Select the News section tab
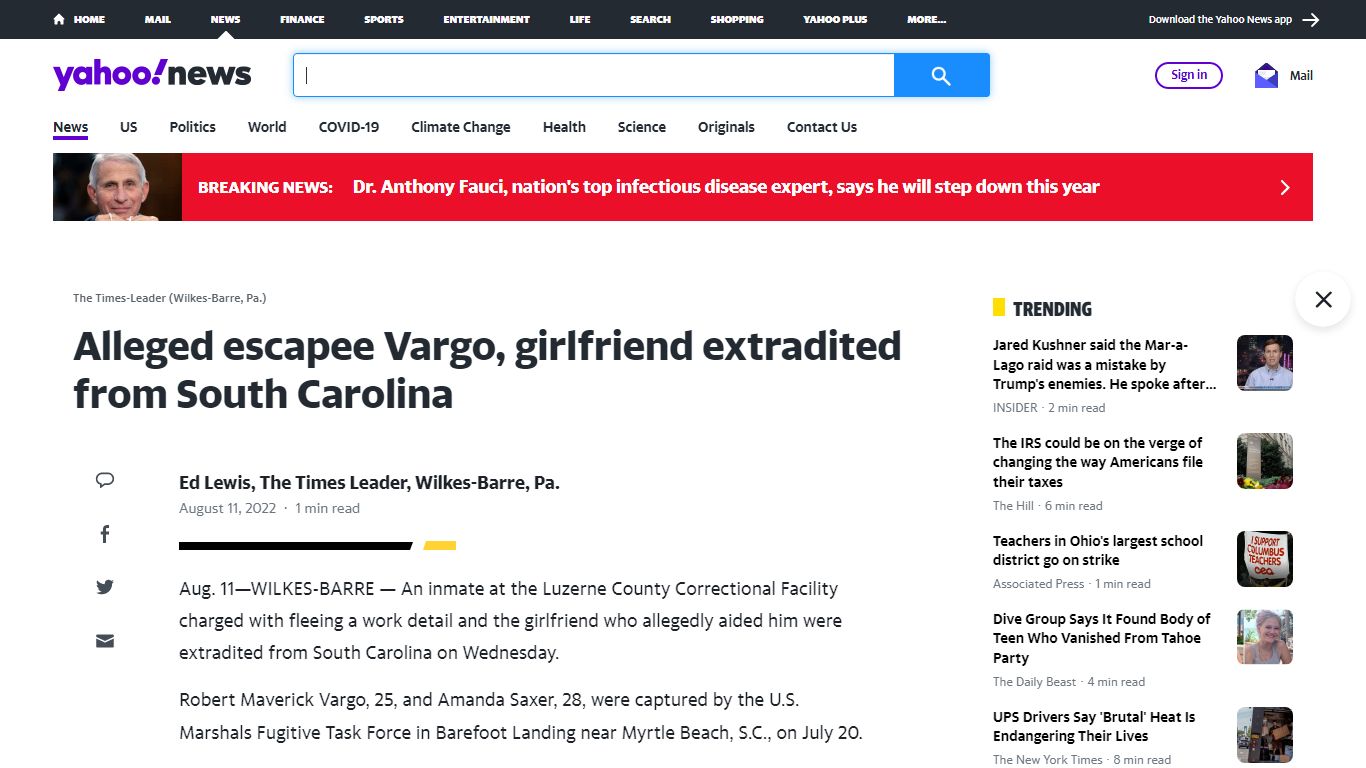Screen dimensions: 1366x768 71,127
